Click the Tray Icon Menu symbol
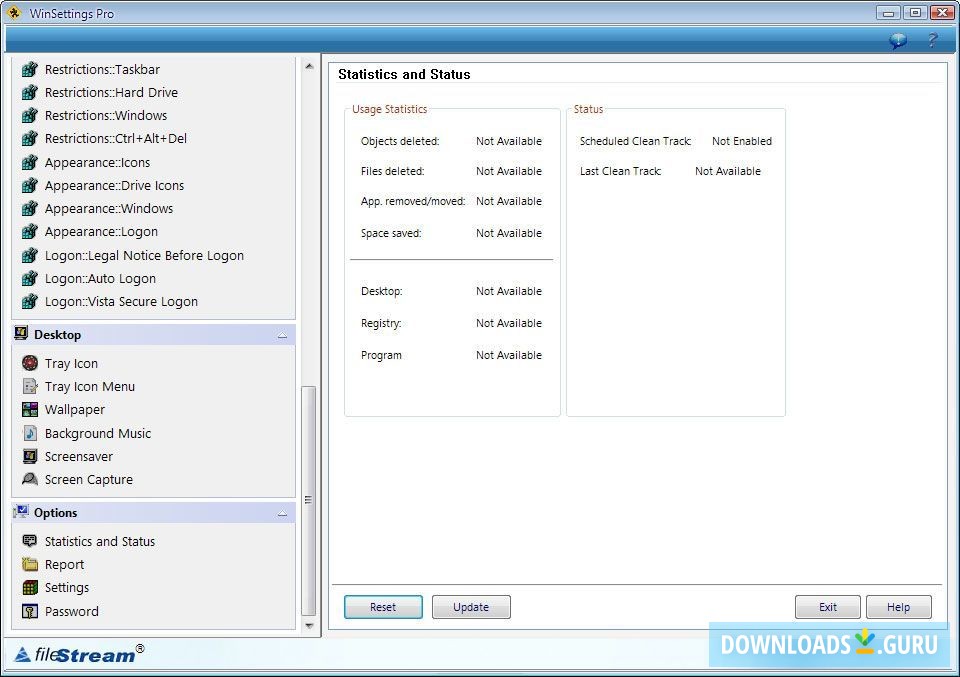This screenshot has height=677, width=960. [29, 386]
